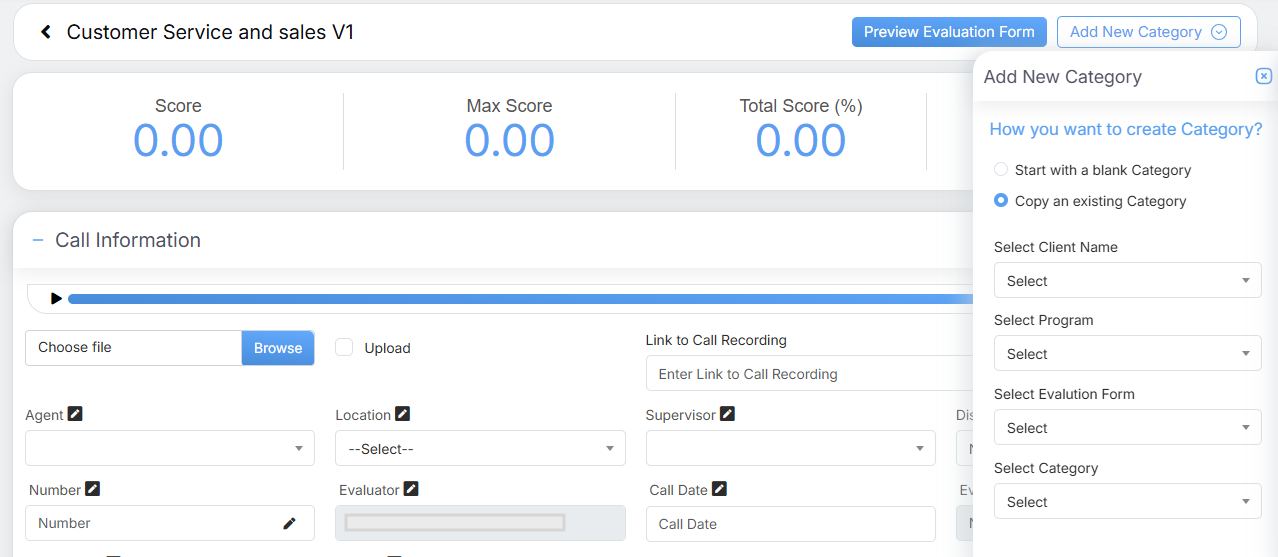Click Preview Evaluation Form button
Viewport: 1278px width, 557px height.
[949, 32]
